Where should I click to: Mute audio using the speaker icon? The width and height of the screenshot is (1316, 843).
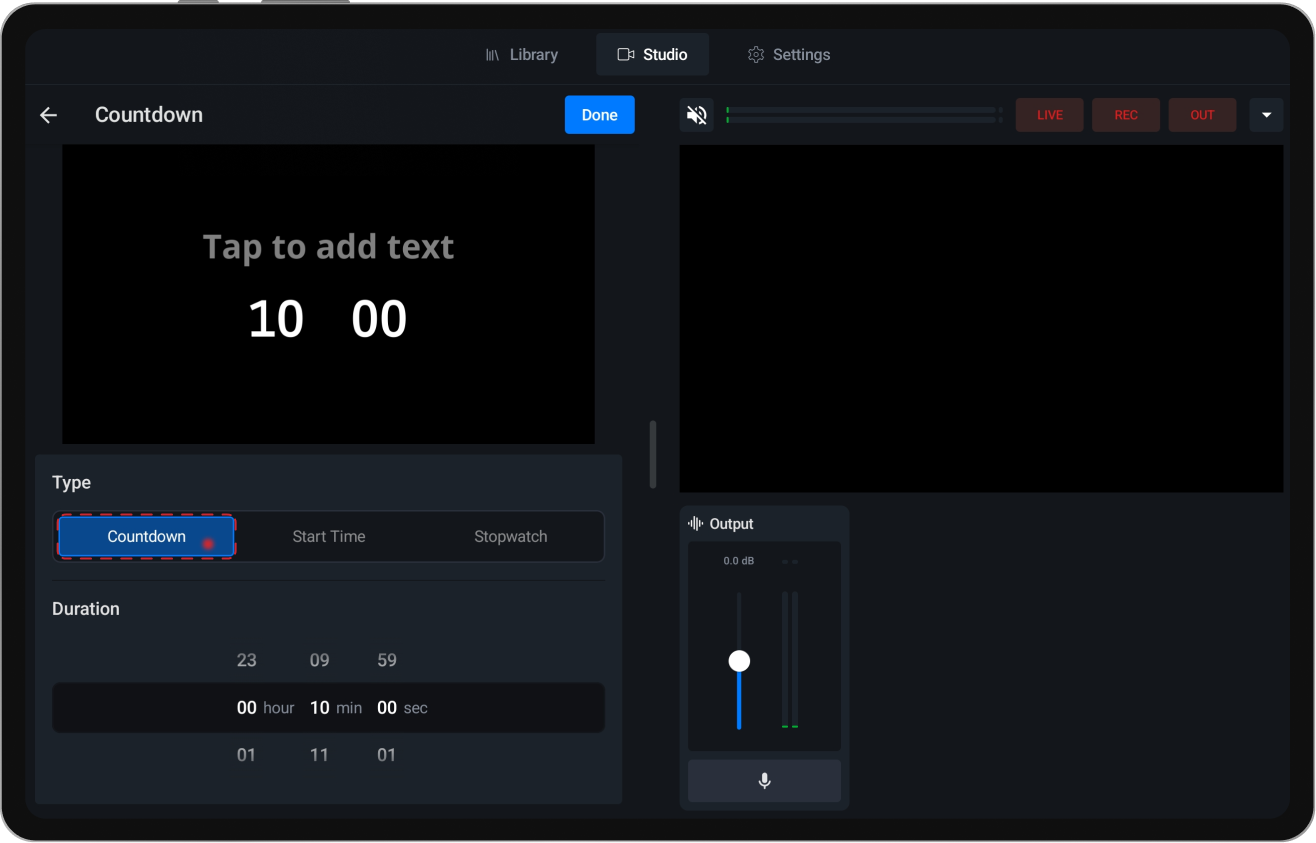[696, 114]
